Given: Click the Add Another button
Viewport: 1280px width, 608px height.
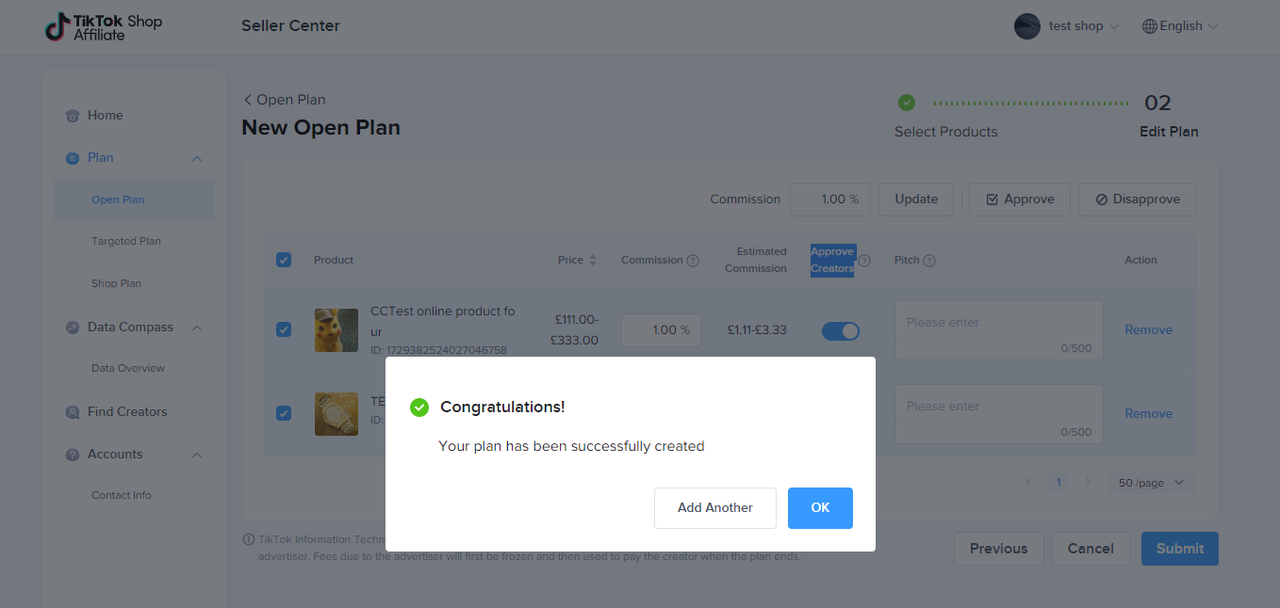Looking at the screenshot, I should point(715,508).
